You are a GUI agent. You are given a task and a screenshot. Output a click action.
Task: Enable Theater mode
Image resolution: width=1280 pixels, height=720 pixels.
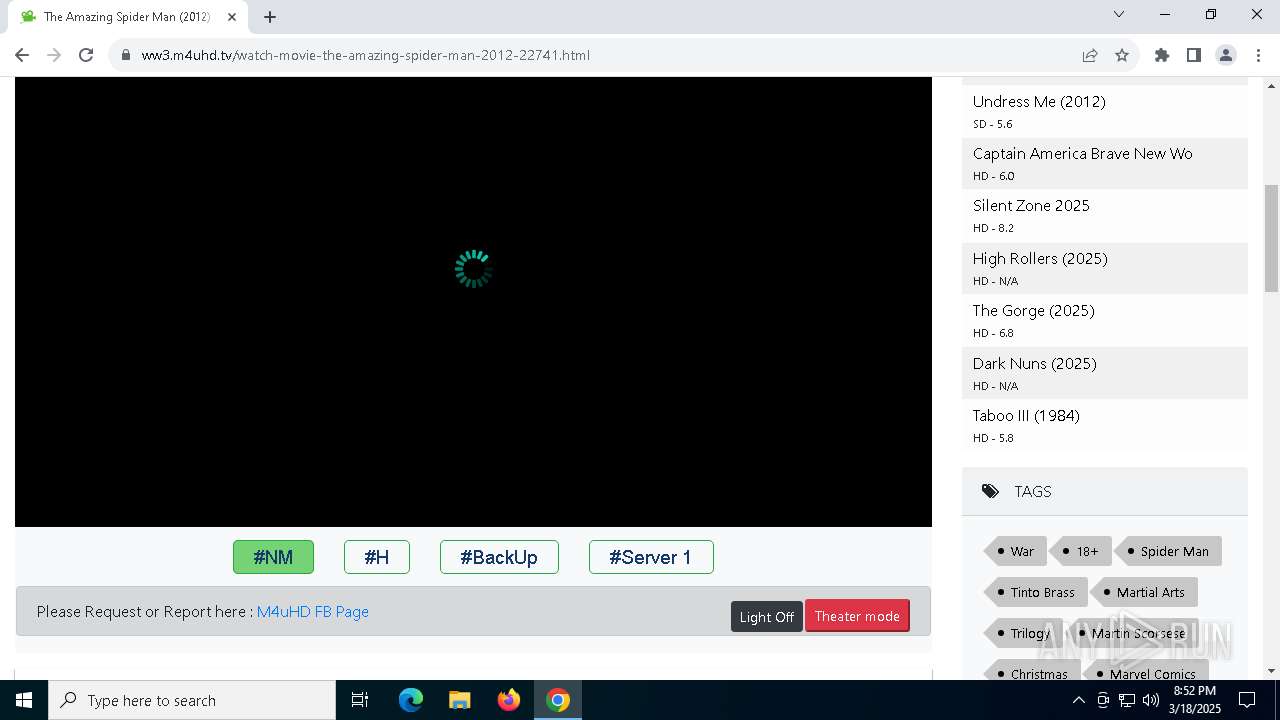857,616
